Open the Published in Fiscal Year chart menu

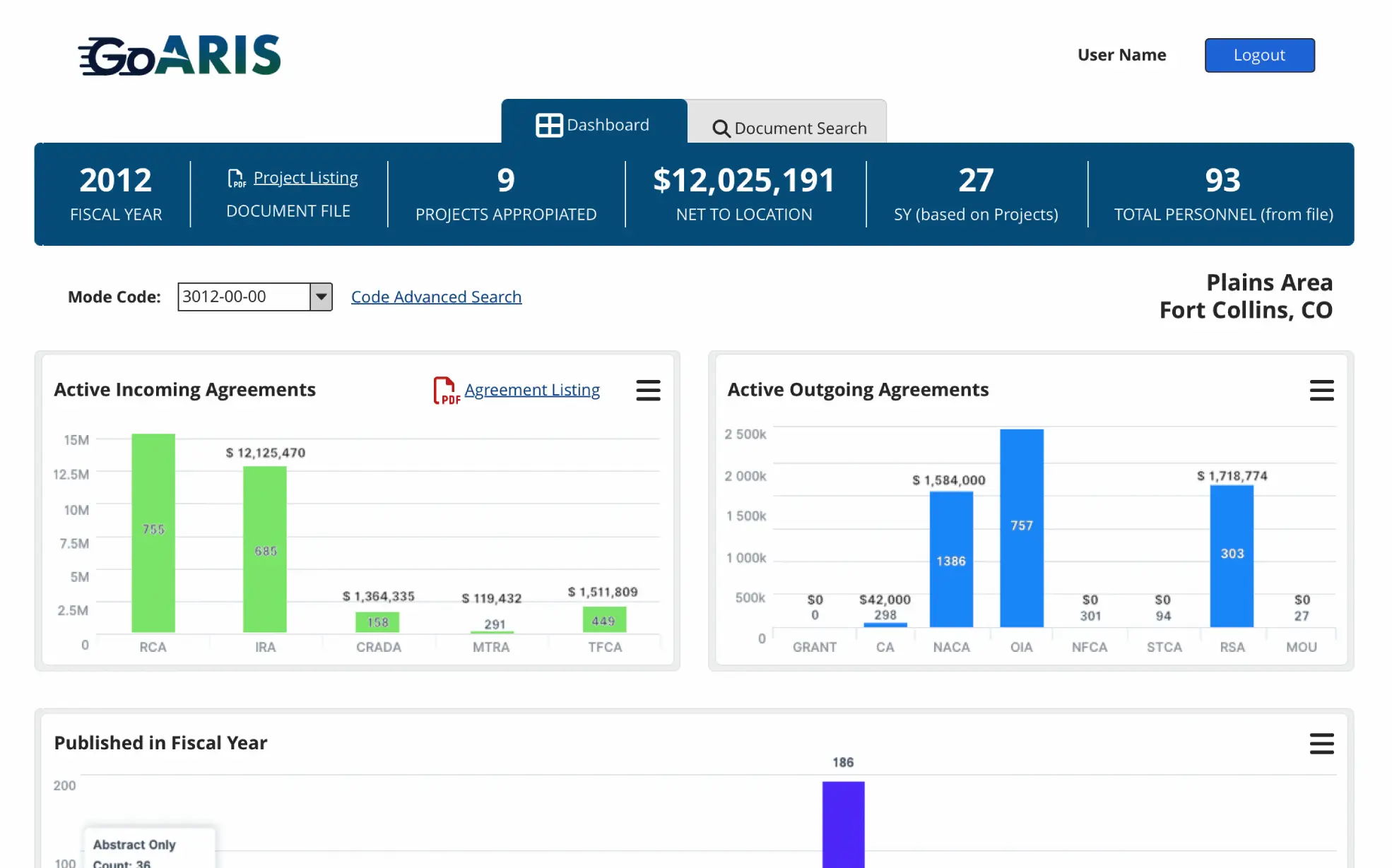[1321, 744]
